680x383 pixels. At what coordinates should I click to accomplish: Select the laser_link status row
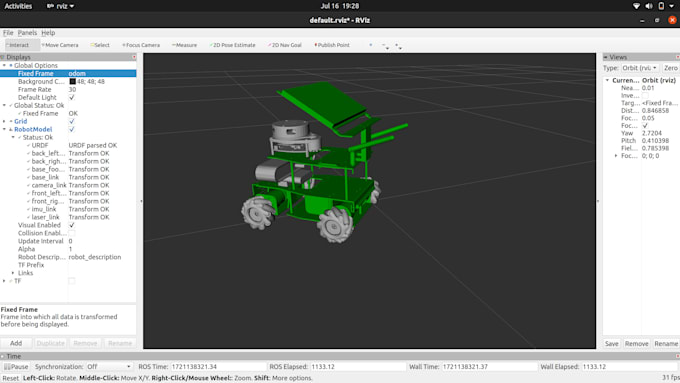point(68,217)
